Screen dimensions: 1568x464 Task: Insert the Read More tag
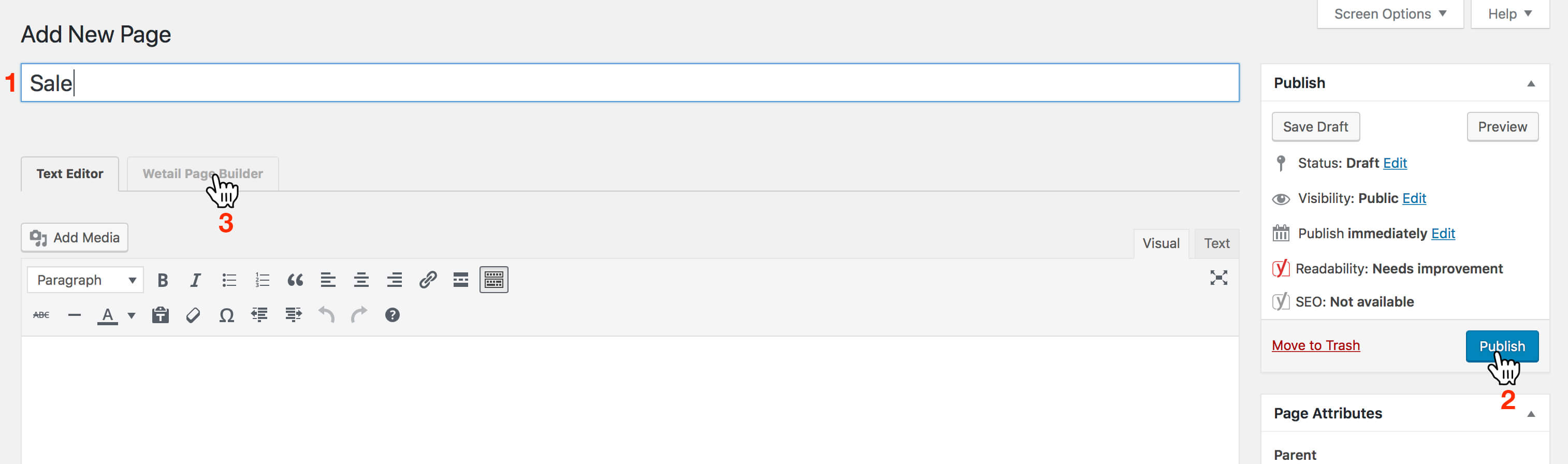[461, 280]
